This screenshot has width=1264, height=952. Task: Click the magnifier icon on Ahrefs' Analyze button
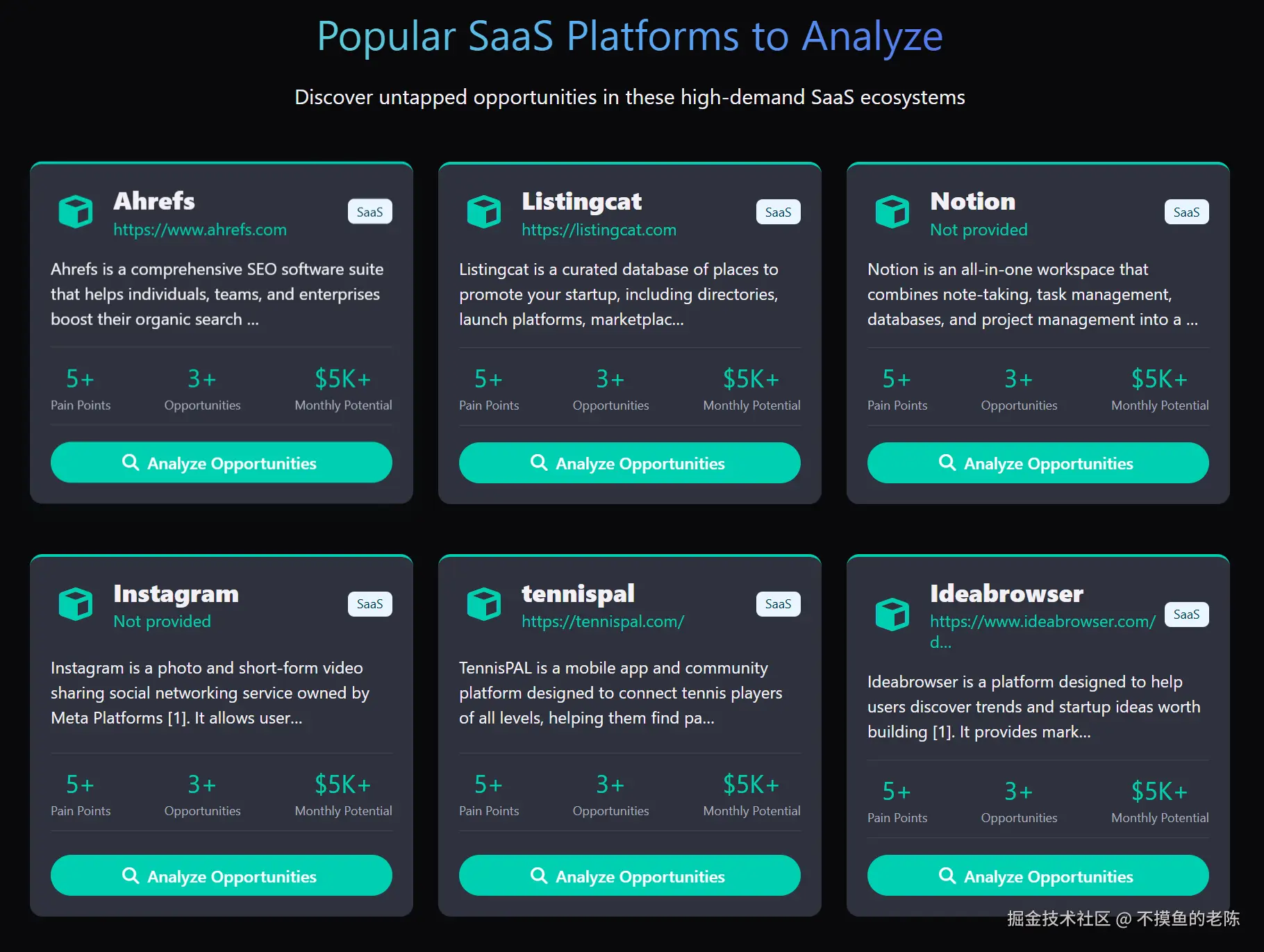131,462
